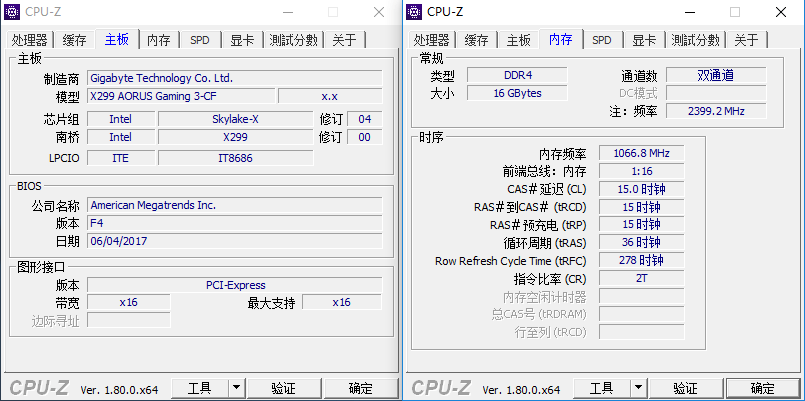Switch to SPD tab in right window

pyautogui.click(x=602, y=40)
